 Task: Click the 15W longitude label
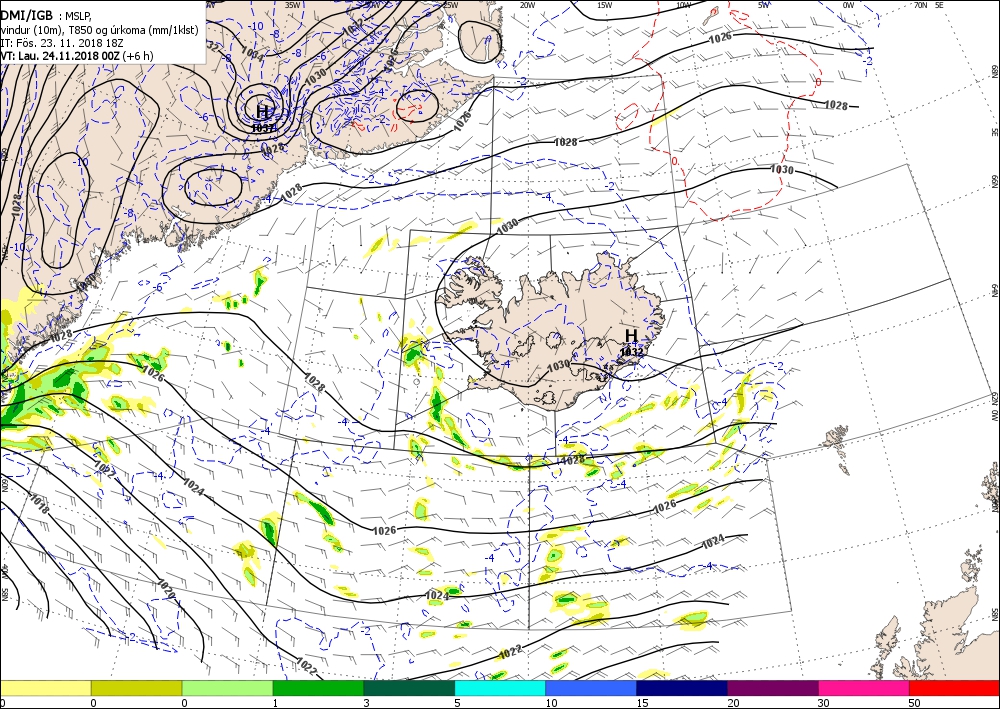point(605,5)
